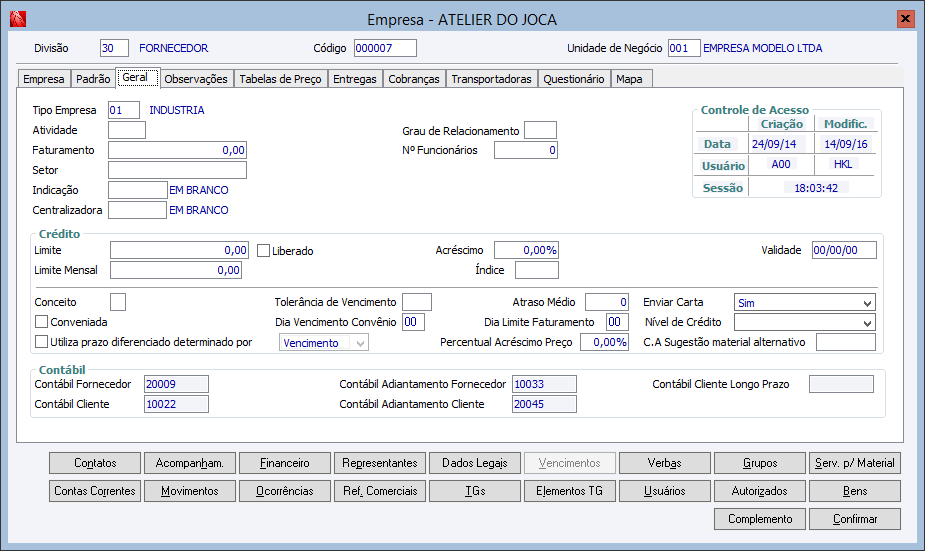Click the Dia Vencimento Convênio field
Screen dimensions: 926x552
[x=413, y=322]
